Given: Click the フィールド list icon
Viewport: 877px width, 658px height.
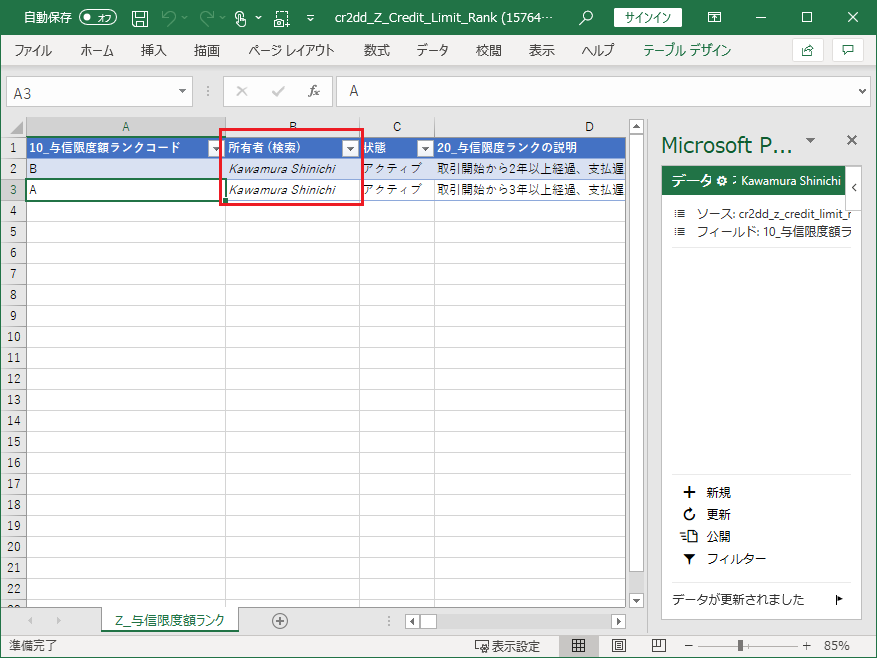Looking at the screenshot, I should 680,232.
